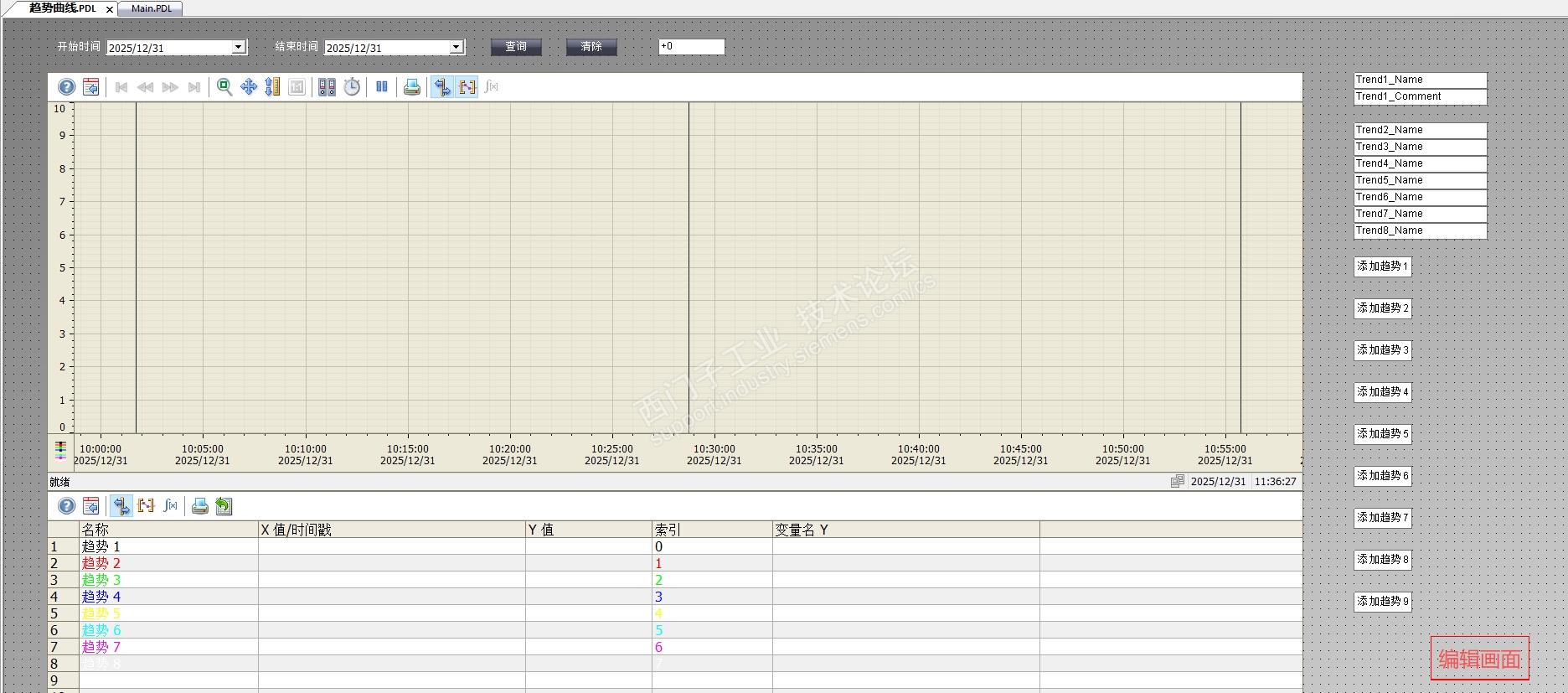Click the Trend2_Name field
This screenshot has width=1568, height=693.
[1421, 130]
